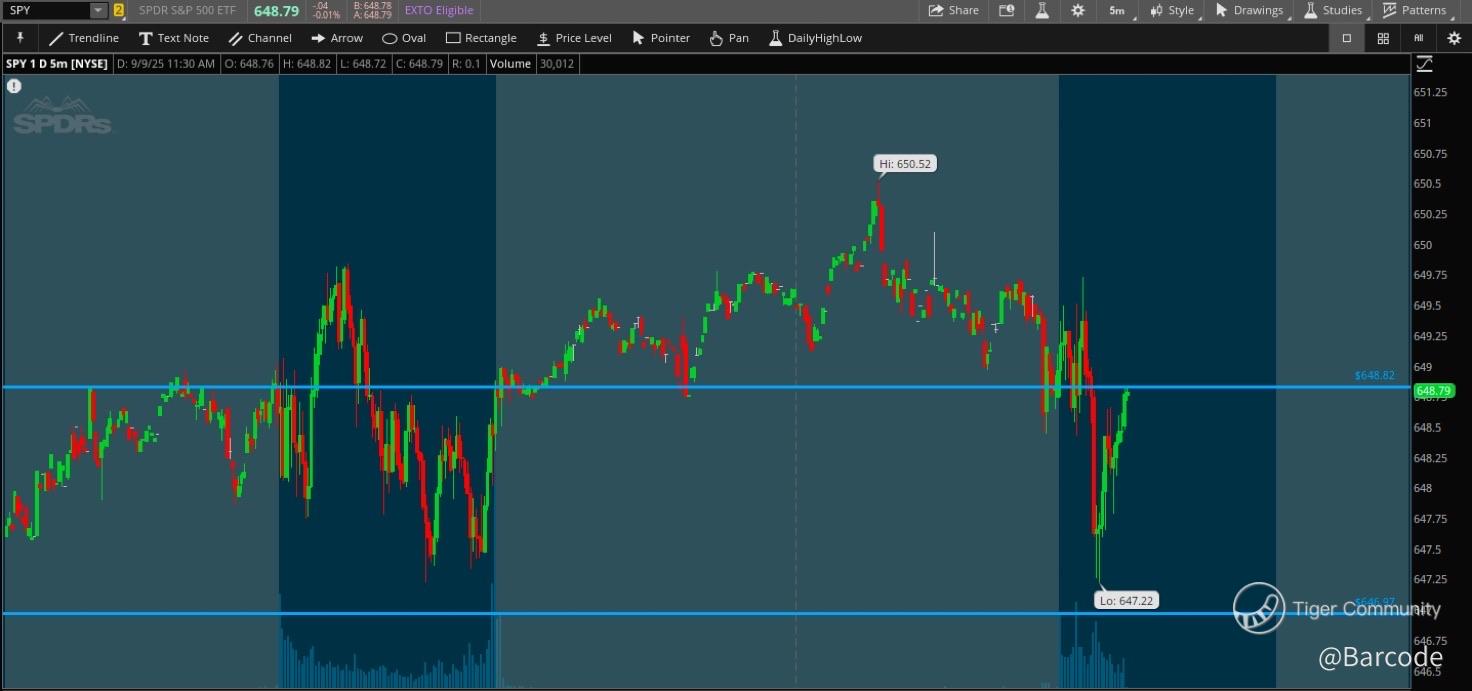1472x691 pixels.
Task: Click the -.04 / -0.01% change value
Action: pos(328,10)
